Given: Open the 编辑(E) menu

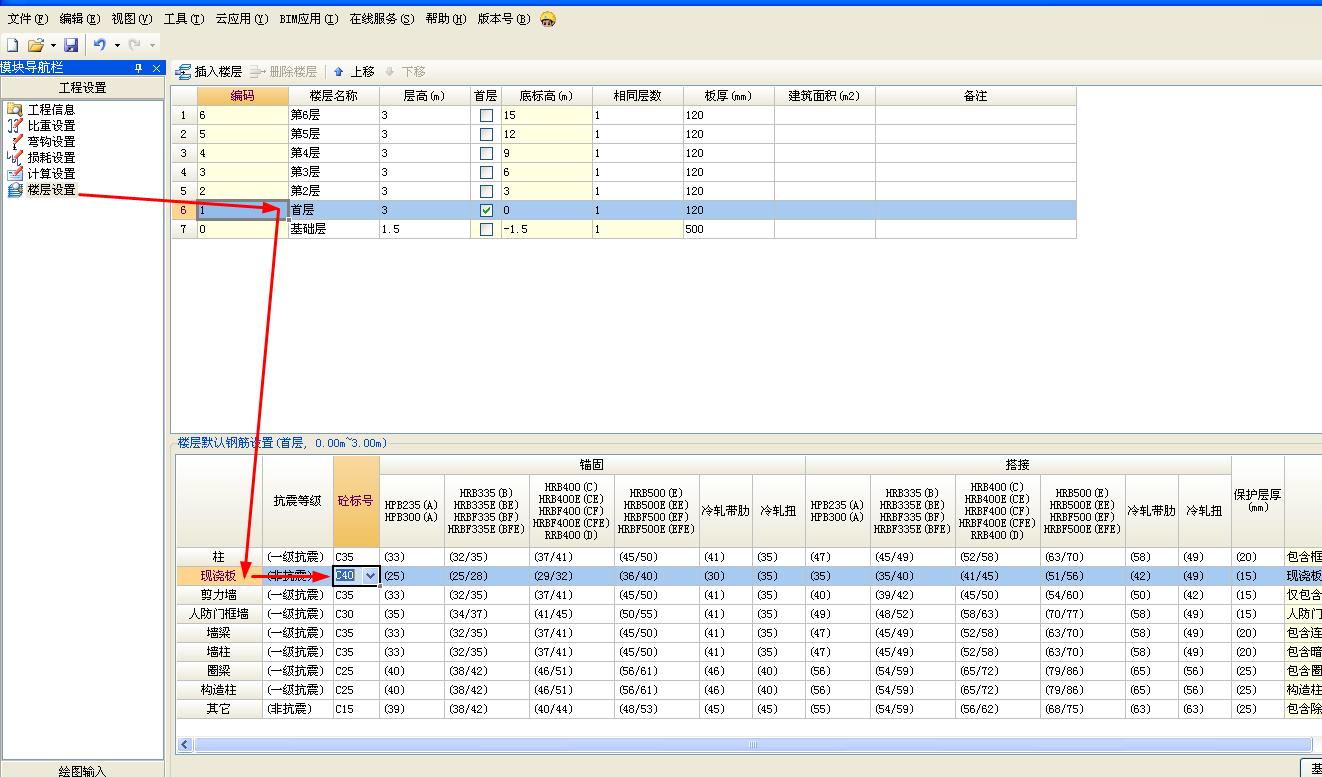Looking at the screenshot, I should pyautogui.click(x=79, y=19).
